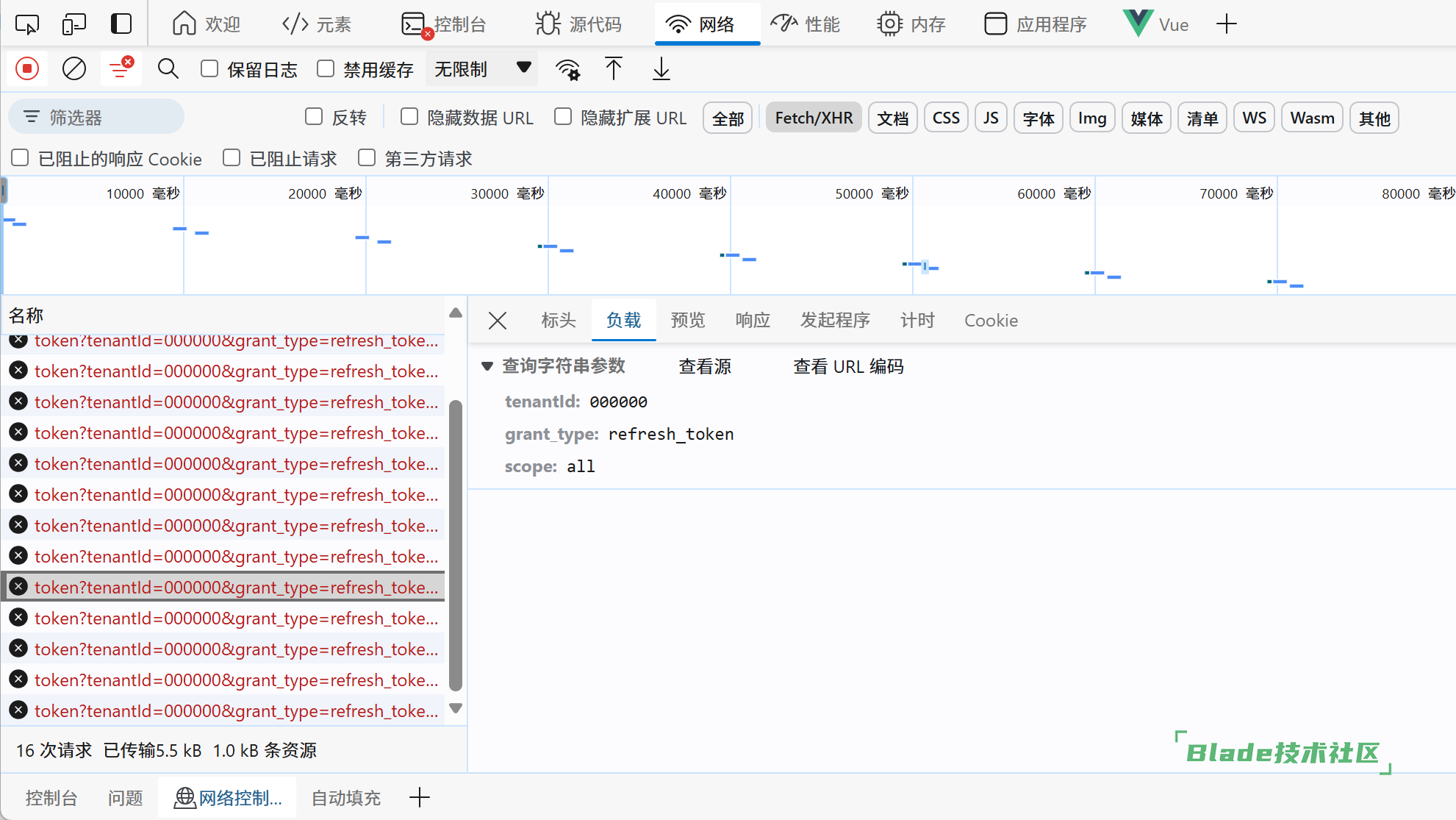Toggle the dock side panel icon

coord(121,24)
